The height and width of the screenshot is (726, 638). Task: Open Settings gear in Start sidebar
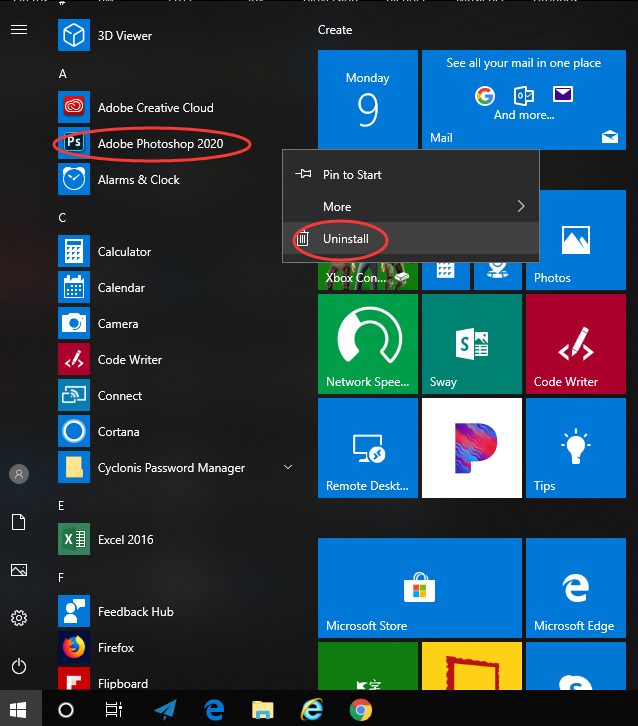tap(19, 618)
